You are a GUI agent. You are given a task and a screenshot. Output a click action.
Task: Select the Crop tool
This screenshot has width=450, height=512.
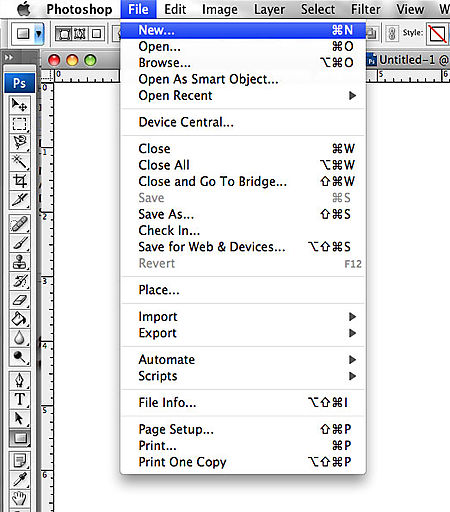click(19, 181)
